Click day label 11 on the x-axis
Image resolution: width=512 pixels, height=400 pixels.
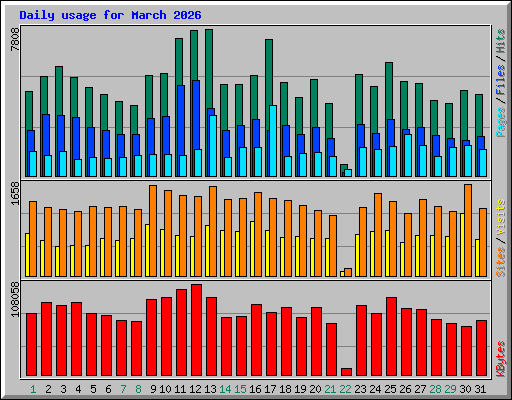(x=180, y=389)
